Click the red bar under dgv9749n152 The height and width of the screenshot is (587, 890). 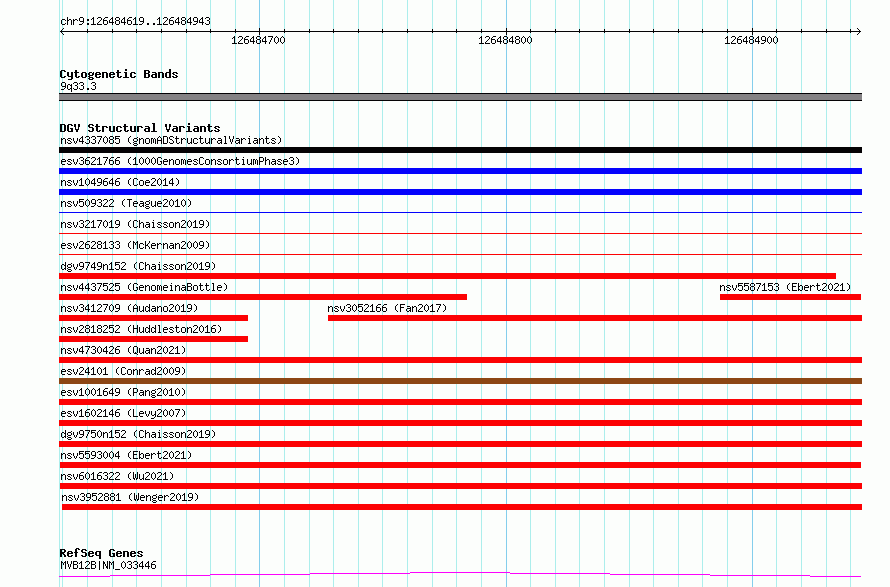[x=447, y=276]
